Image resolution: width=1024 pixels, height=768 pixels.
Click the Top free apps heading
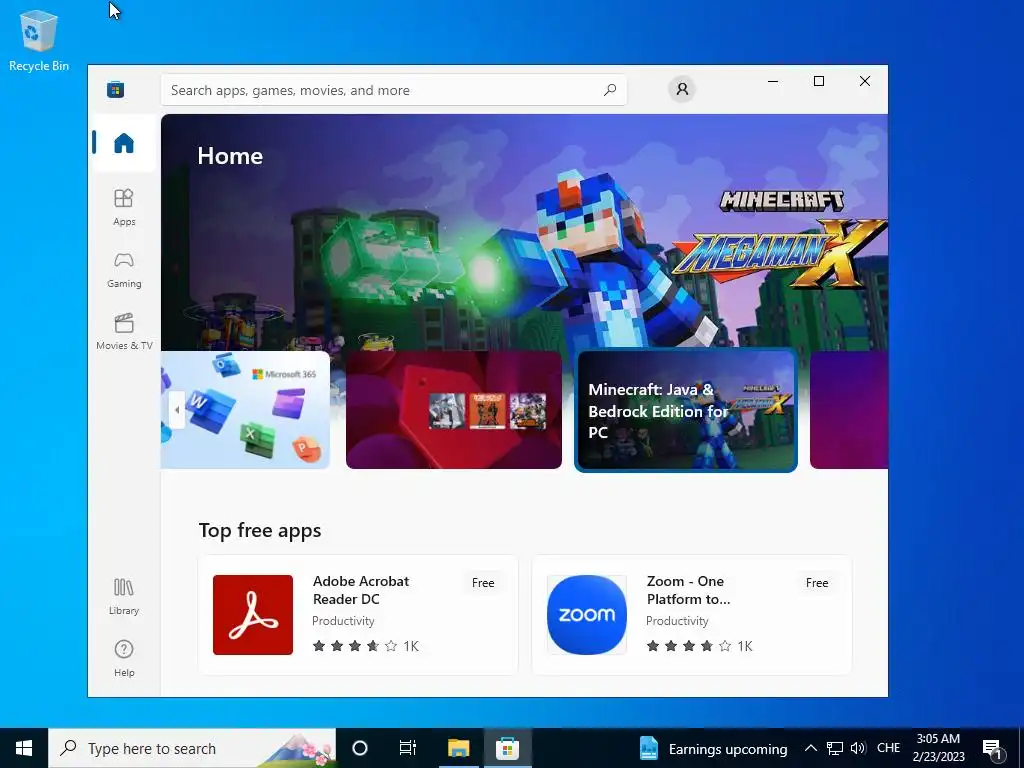(x=260, y=530)
